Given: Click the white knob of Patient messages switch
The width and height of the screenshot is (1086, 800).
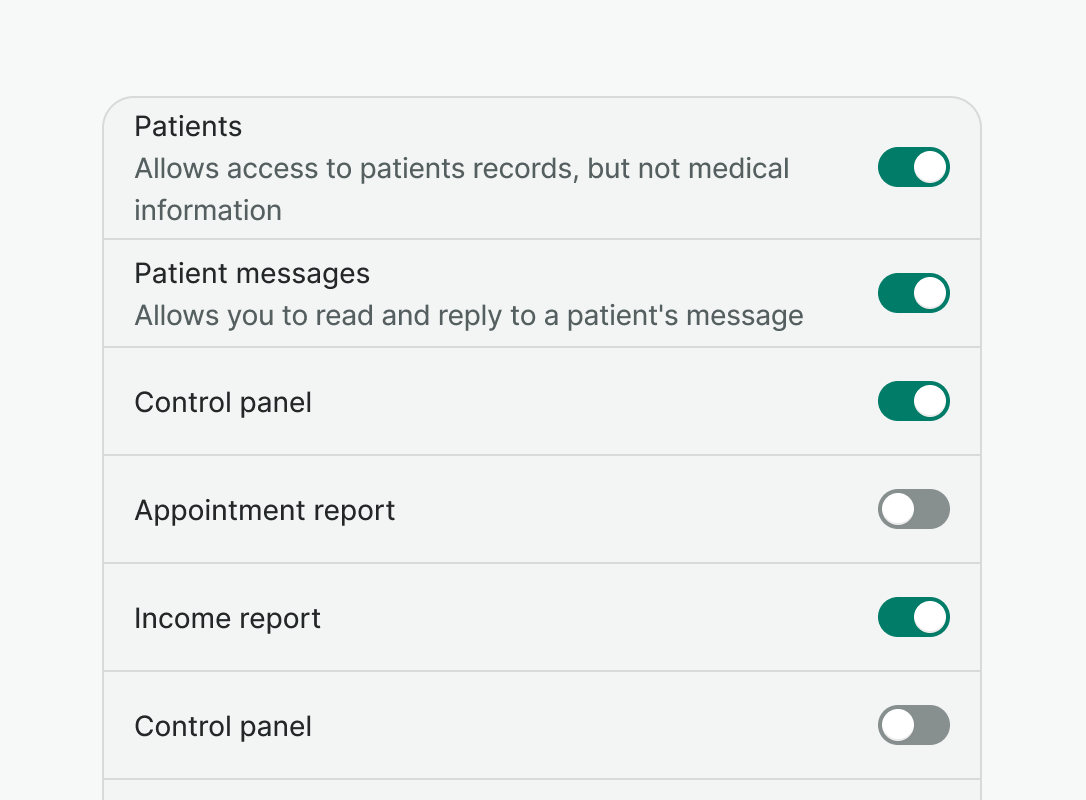Looking at the screenshot, I should click(930, 294).
